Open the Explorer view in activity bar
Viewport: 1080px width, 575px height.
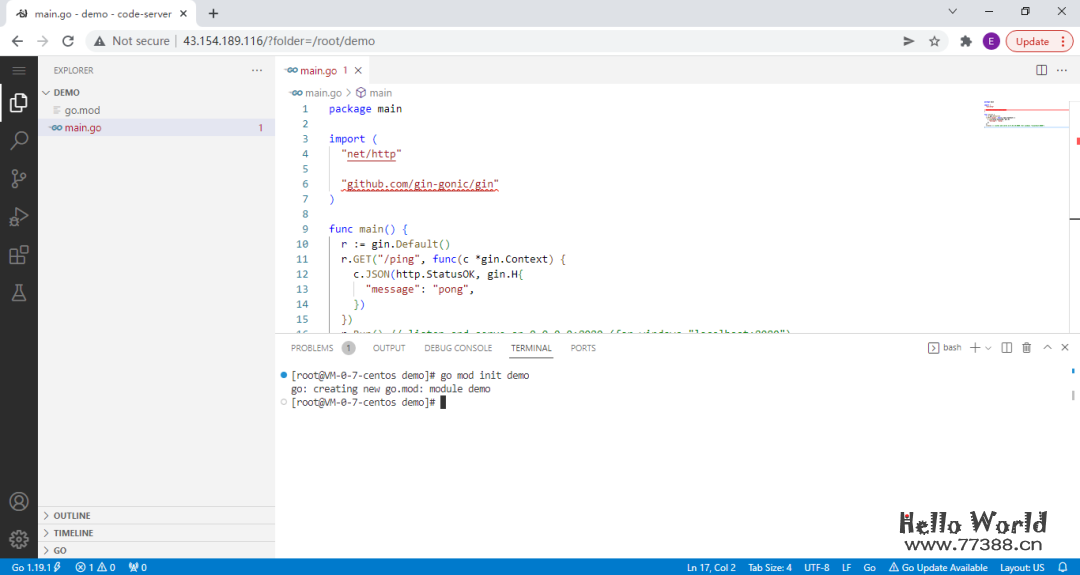19,103
